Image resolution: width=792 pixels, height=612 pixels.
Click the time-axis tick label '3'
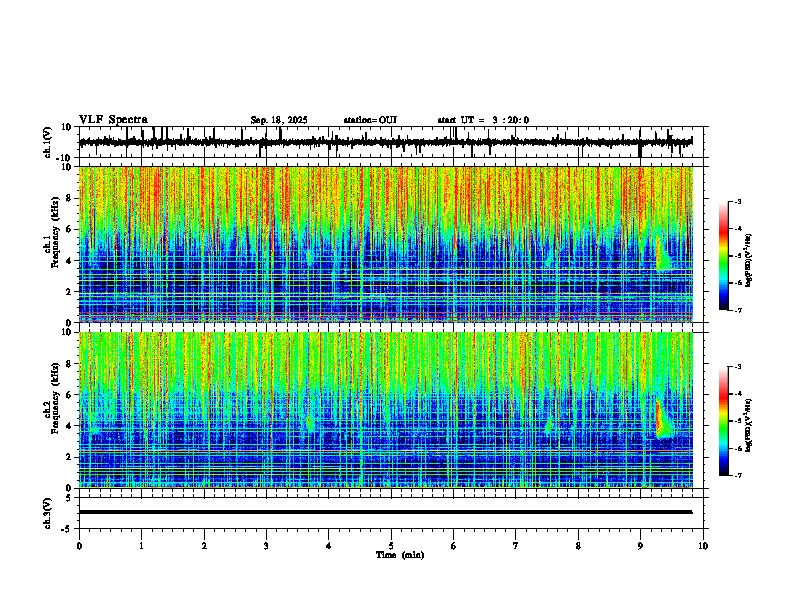tap(266, 546)
